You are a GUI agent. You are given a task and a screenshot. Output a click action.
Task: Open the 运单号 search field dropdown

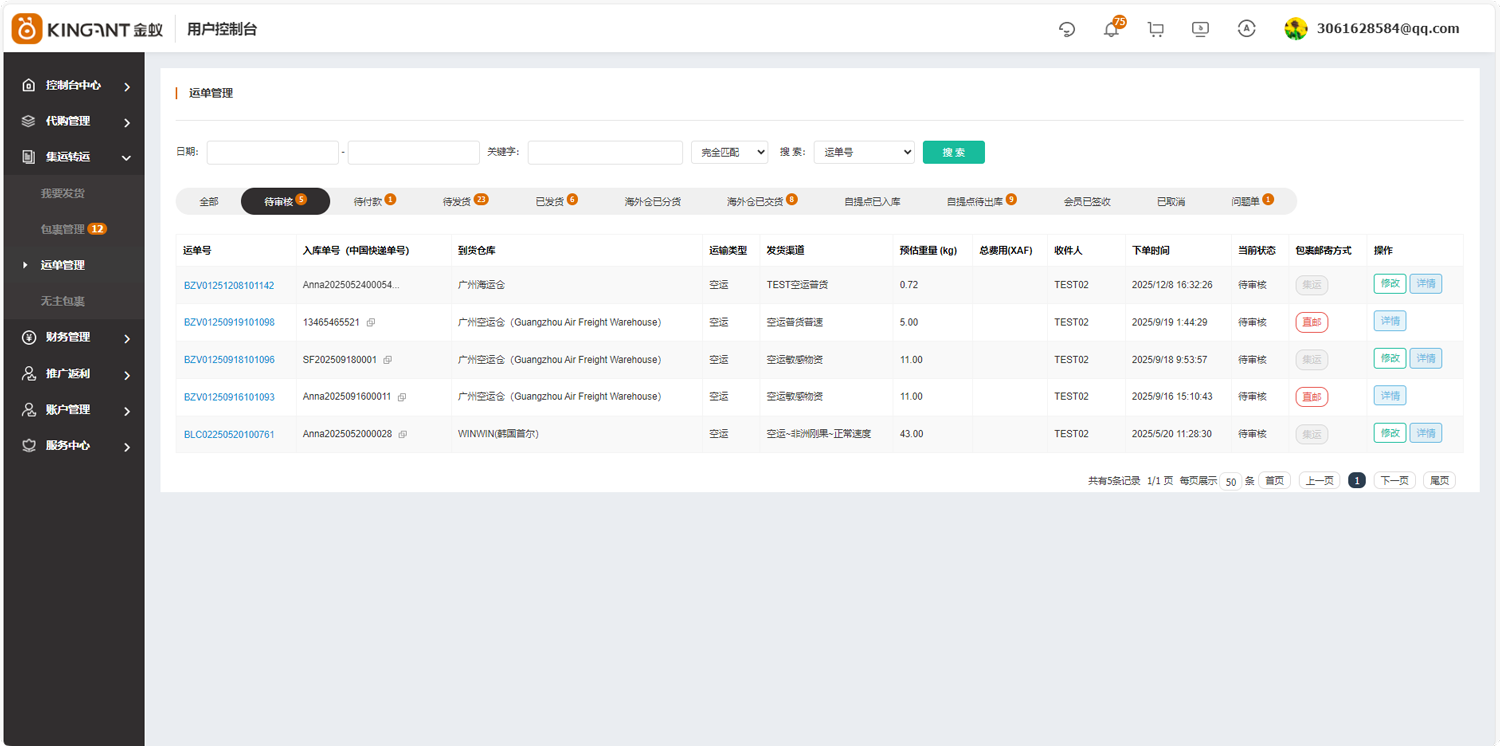pos(864,152)
